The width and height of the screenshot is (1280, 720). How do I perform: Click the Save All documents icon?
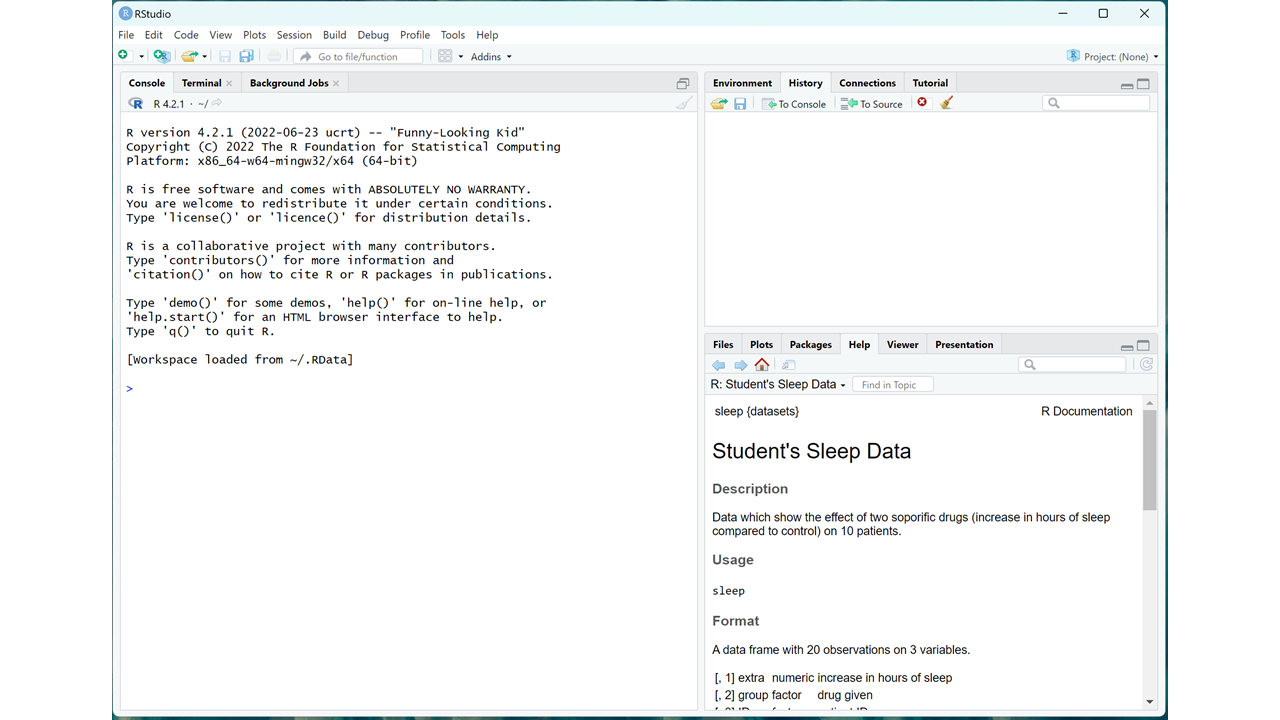click(246, 56)
